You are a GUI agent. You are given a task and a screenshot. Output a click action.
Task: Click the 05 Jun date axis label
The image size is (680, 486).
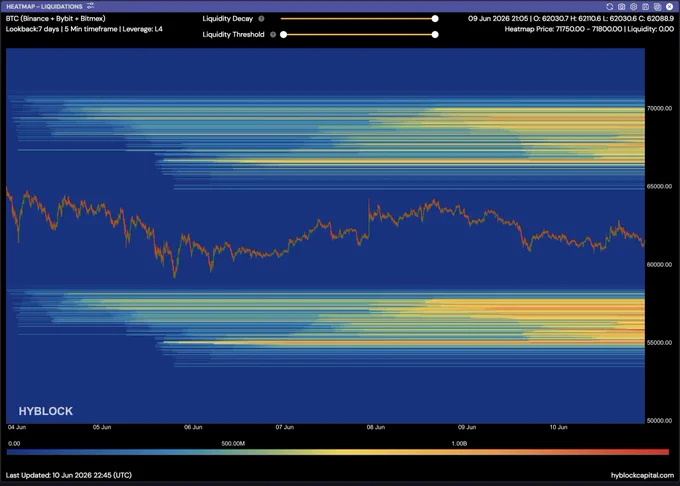tap(102, 427)
